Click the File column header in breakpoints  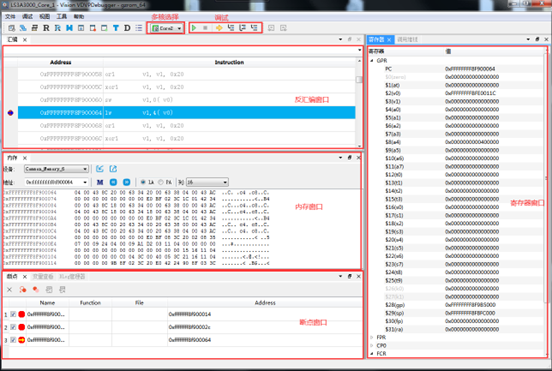(139, 303)
